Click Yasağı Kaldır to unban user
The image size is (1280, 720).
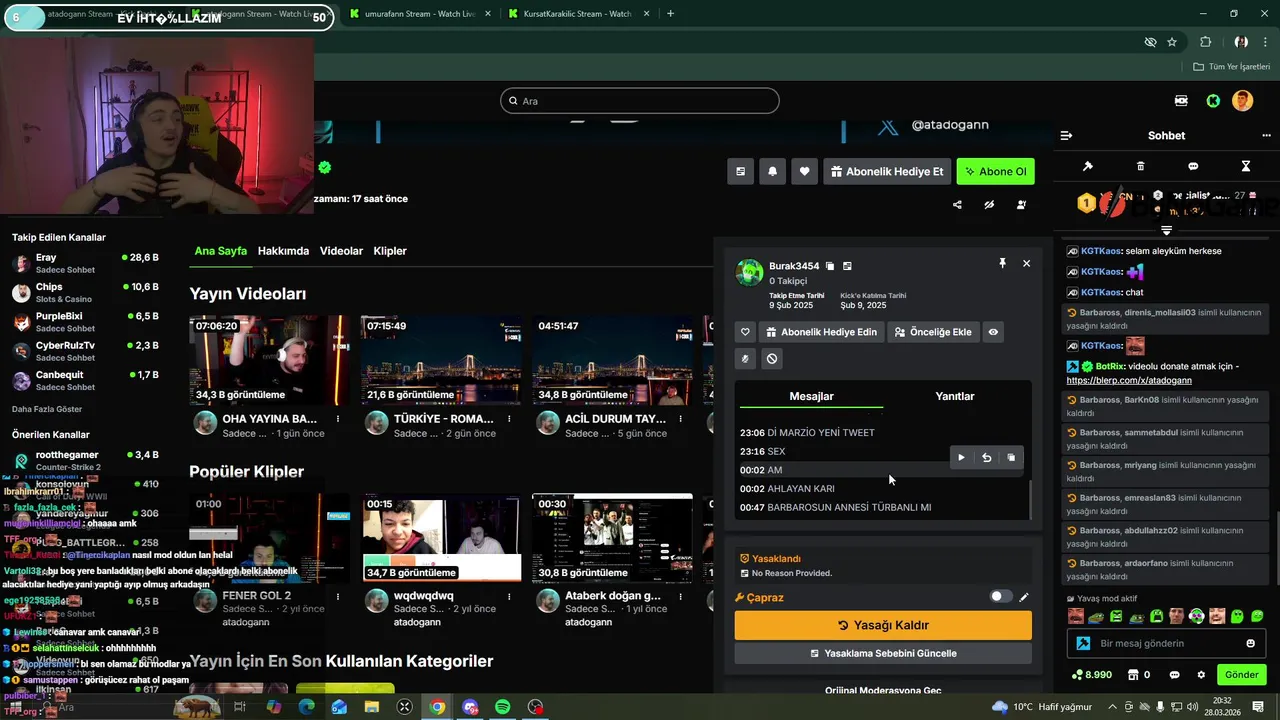click(x=883, y=625)
